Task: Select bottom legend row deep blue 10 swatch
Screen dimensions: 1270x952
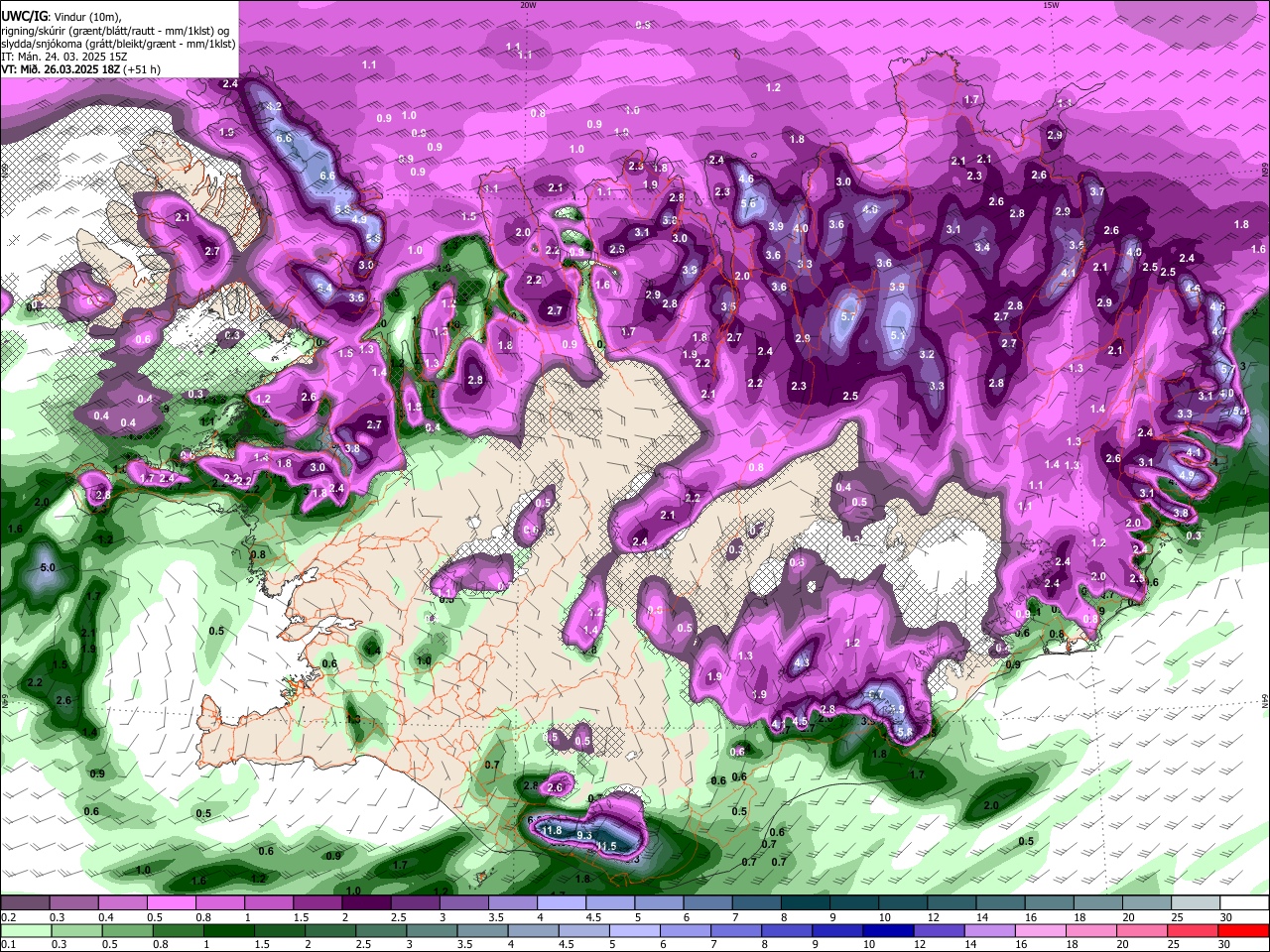Action: [889, 930]
